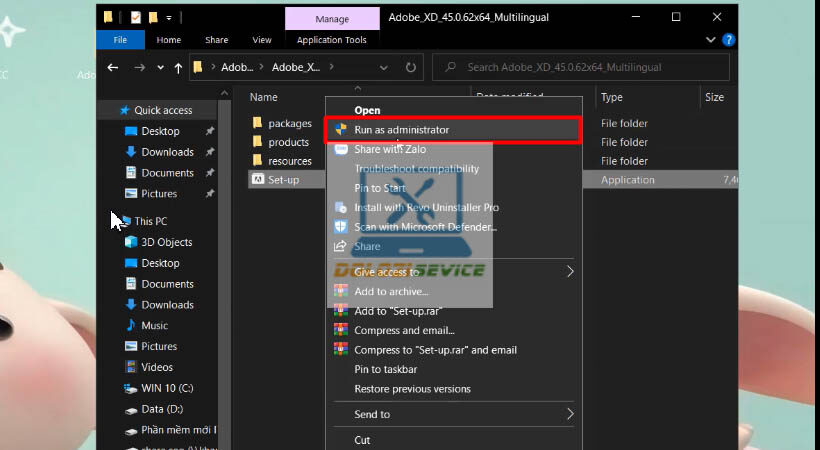Choose Install with Revo Uninstaller Pro

(453, 207)
